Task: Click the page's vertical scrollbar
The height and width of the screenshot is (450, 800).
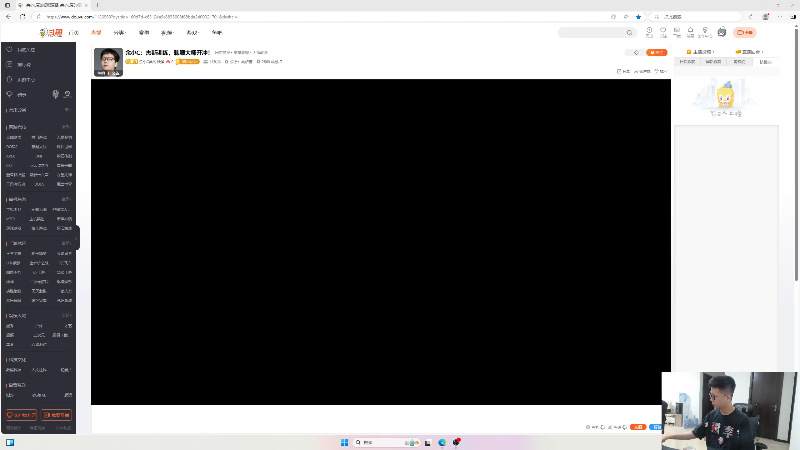Action: pyautogui.click(x=796, y=153)
